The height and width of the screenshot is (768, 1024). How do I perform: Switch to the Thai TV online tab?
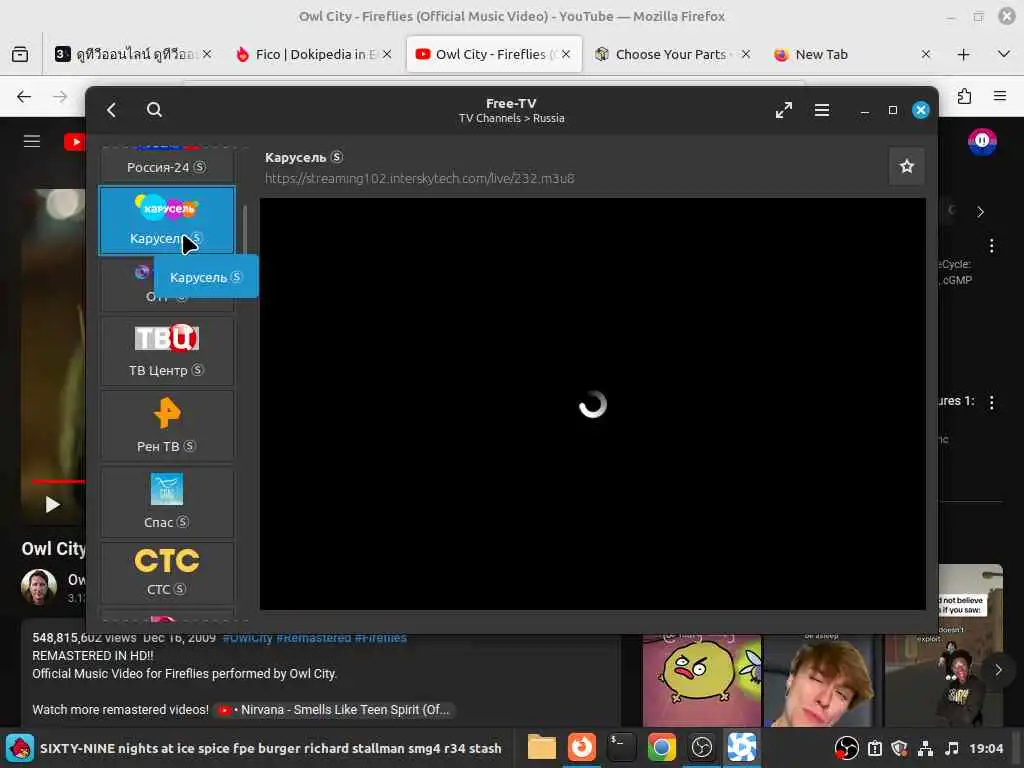tap(134, 54)
